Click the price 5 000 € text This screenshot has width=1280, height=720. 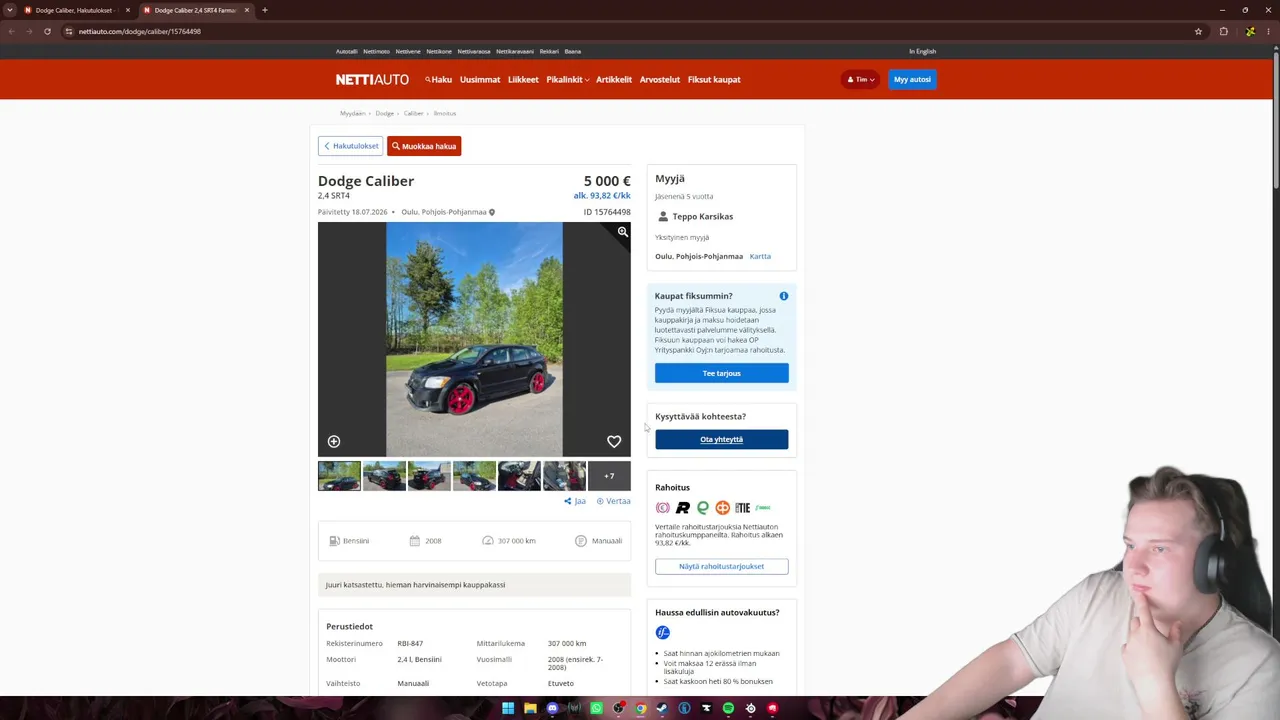(x=607, y=181)
